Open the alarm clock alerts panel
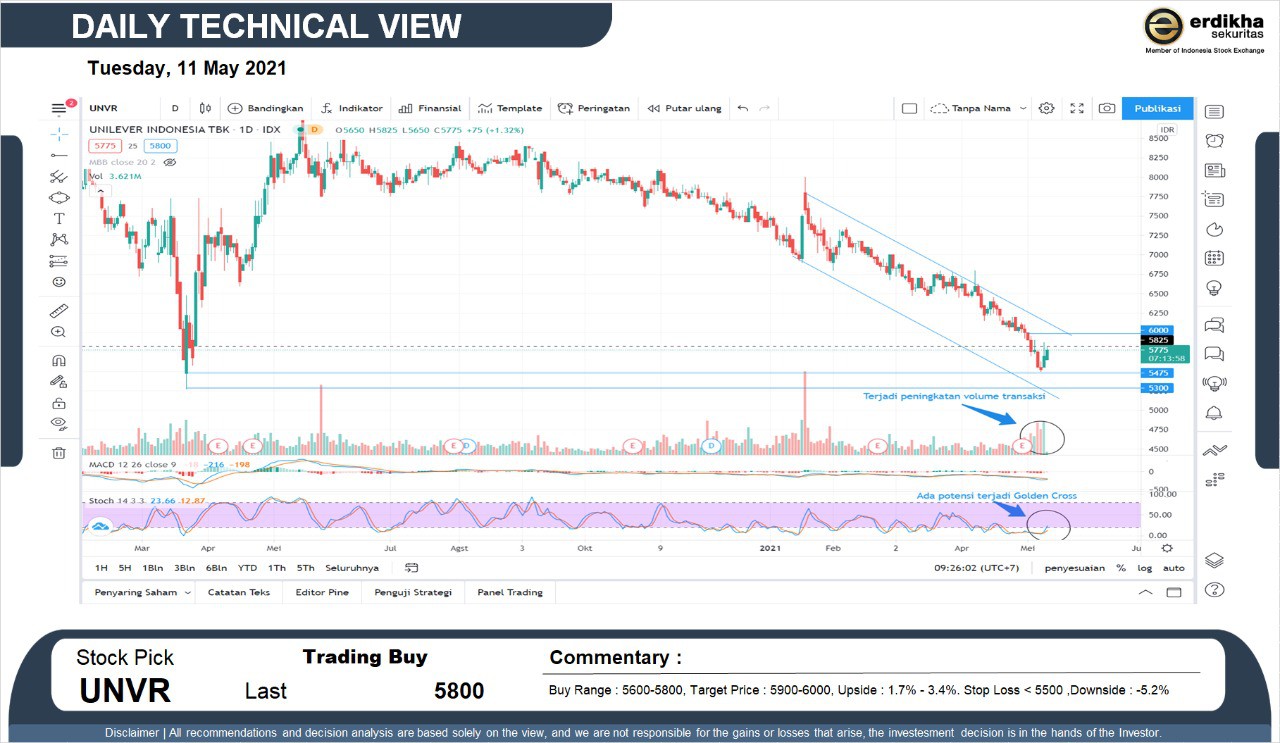Screen dimensions: 1280x743 click(1214, 140)
